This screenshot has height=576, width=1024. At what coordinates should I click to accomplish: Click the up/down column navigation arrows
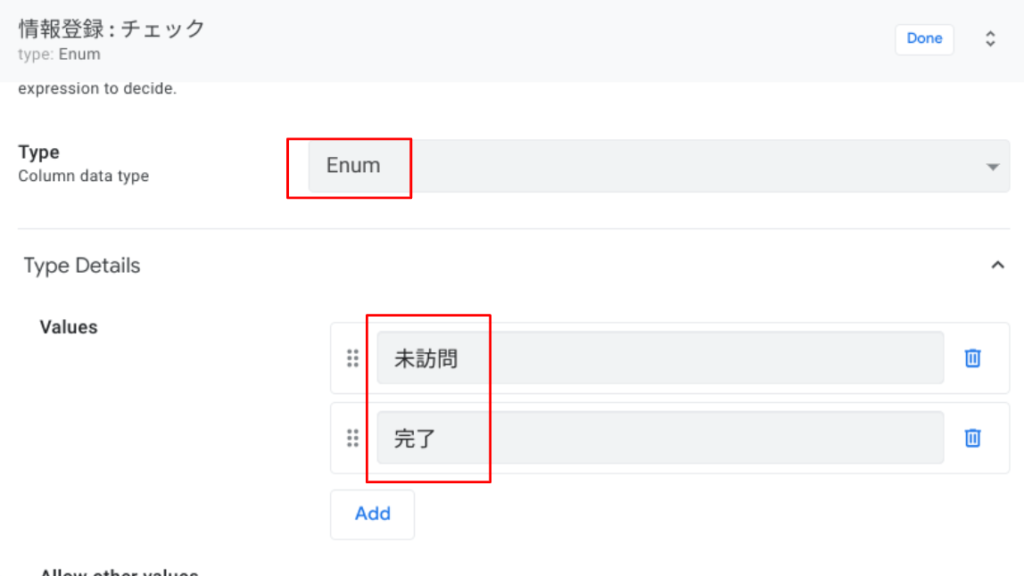[x=990, y=39]
